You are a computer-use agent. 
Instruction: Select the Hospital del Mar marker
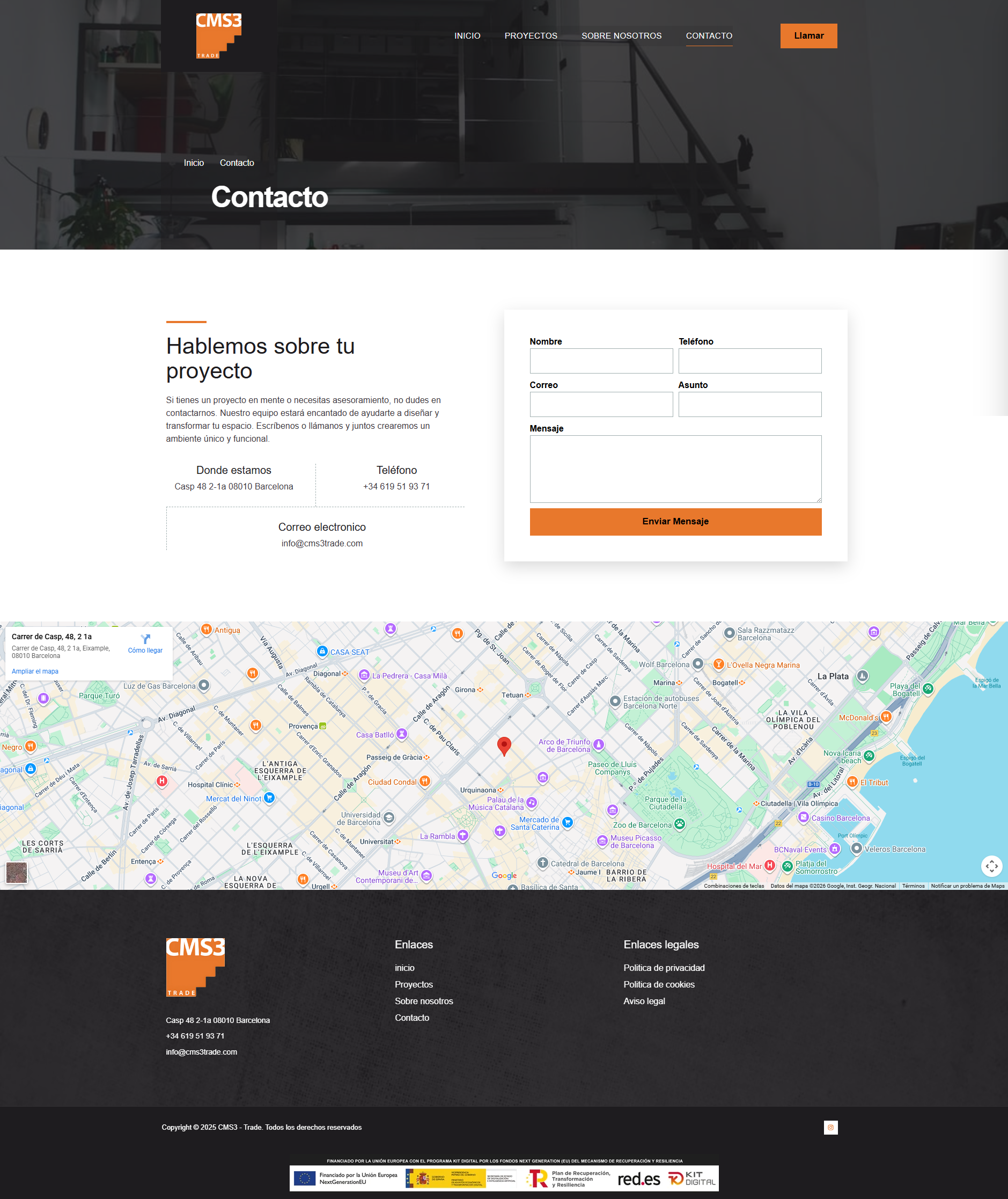[770, 865]
